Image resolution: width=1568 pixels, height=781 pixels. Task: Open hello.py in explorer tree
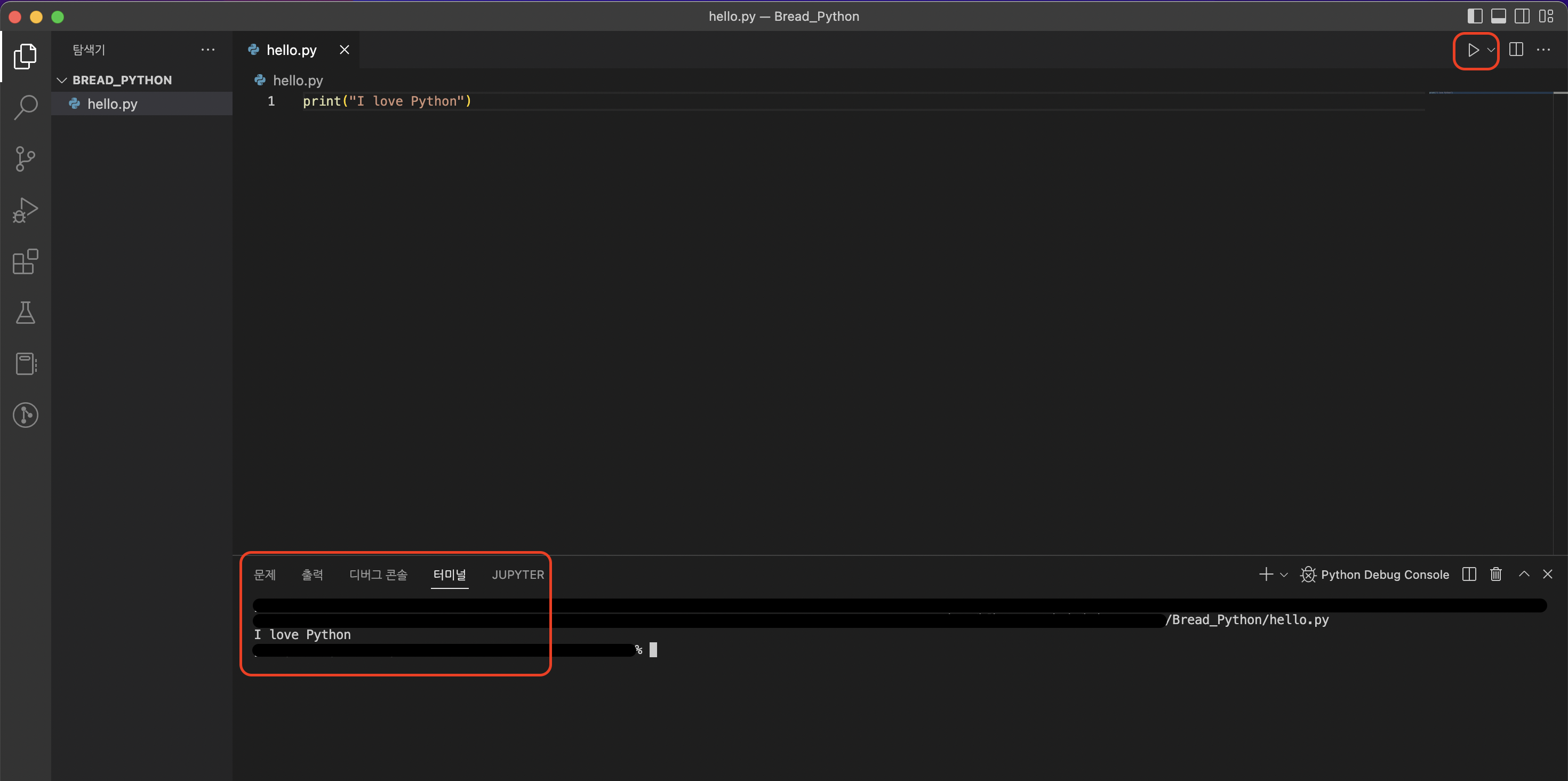coord(112,104)
